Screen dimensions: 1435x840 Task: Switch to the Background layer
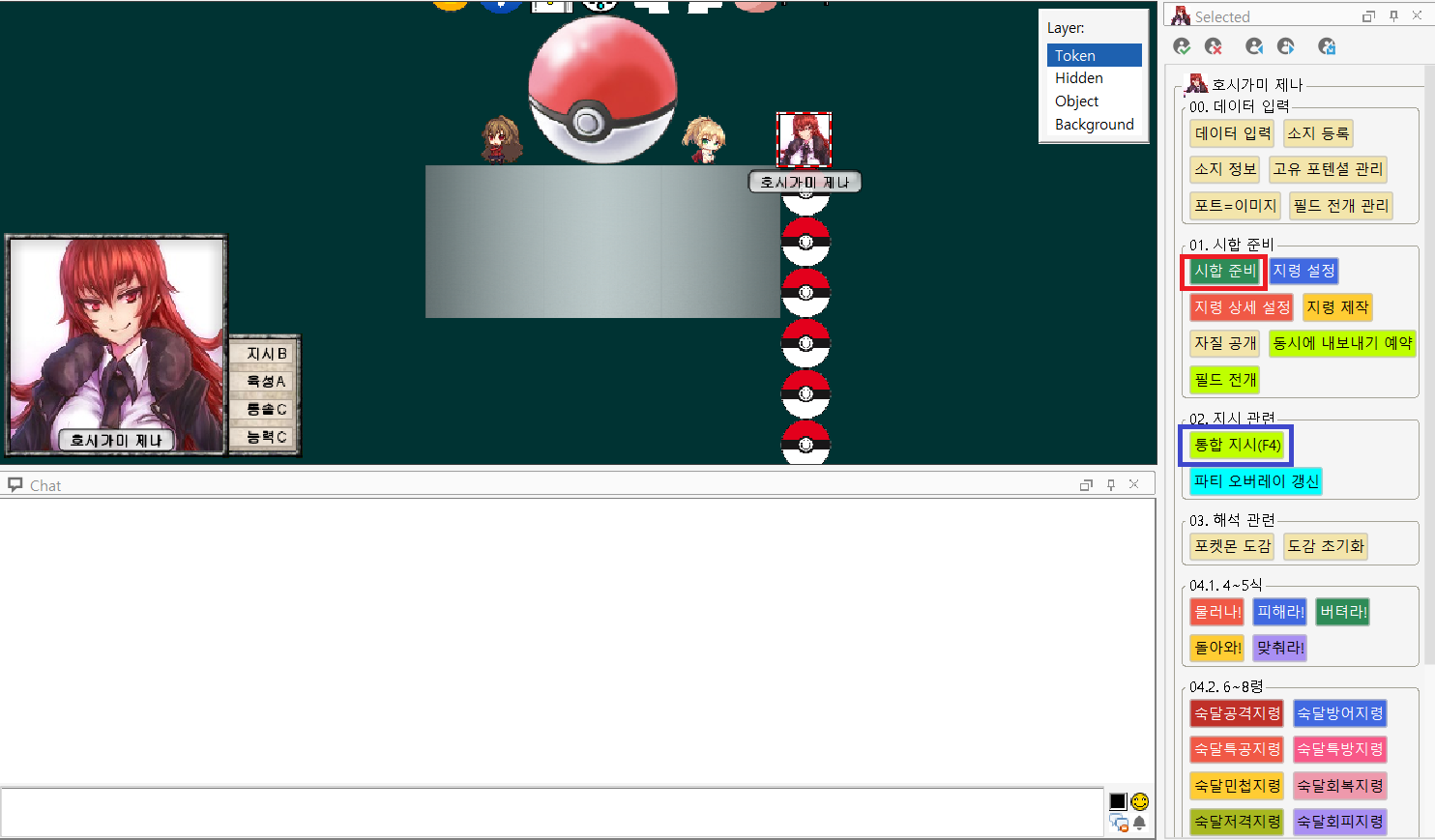(x=1094, y=125)
